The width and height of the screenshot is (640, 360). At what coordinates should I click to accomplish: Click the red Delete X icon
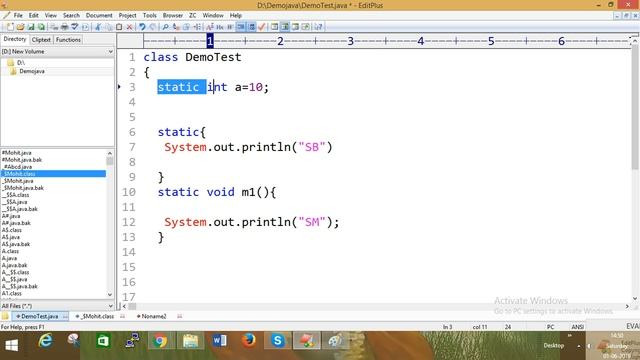pos(129,27)
